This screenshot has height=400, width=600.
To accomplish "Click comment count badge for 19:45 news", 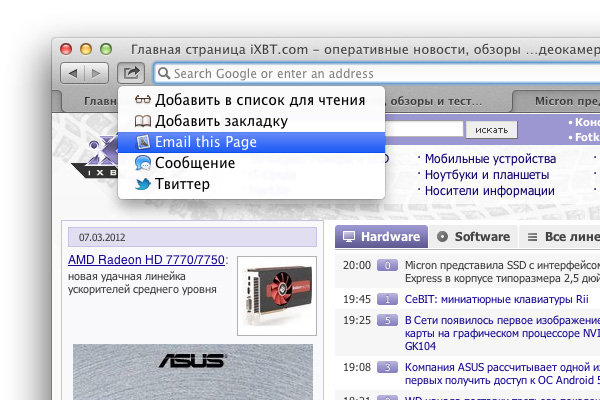I will click(387, 299).
